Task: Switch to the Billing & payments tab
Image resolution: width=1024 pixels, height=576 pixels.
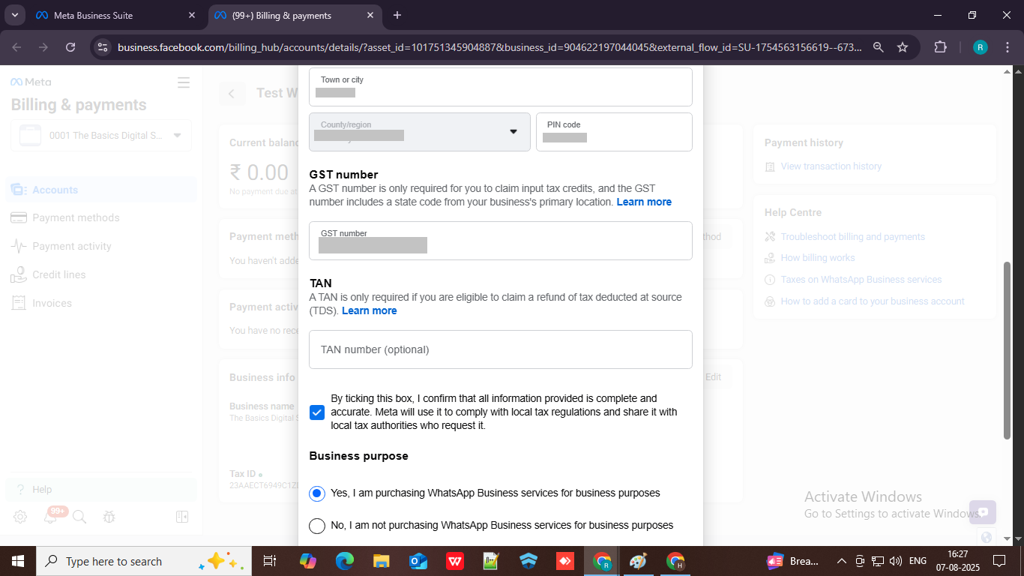Action: (295, 15)
